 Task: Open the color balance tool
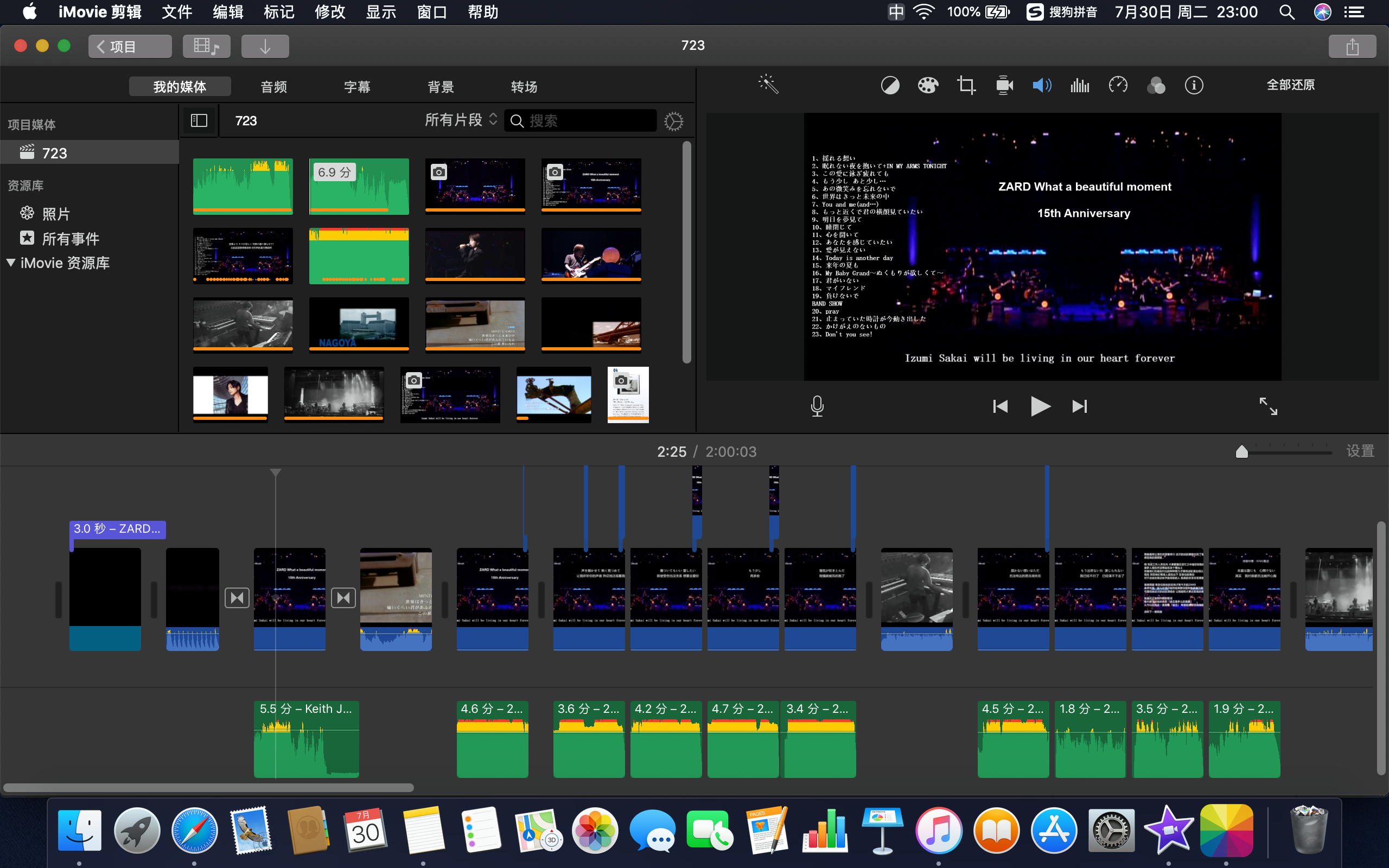click(x=890, y=86)
